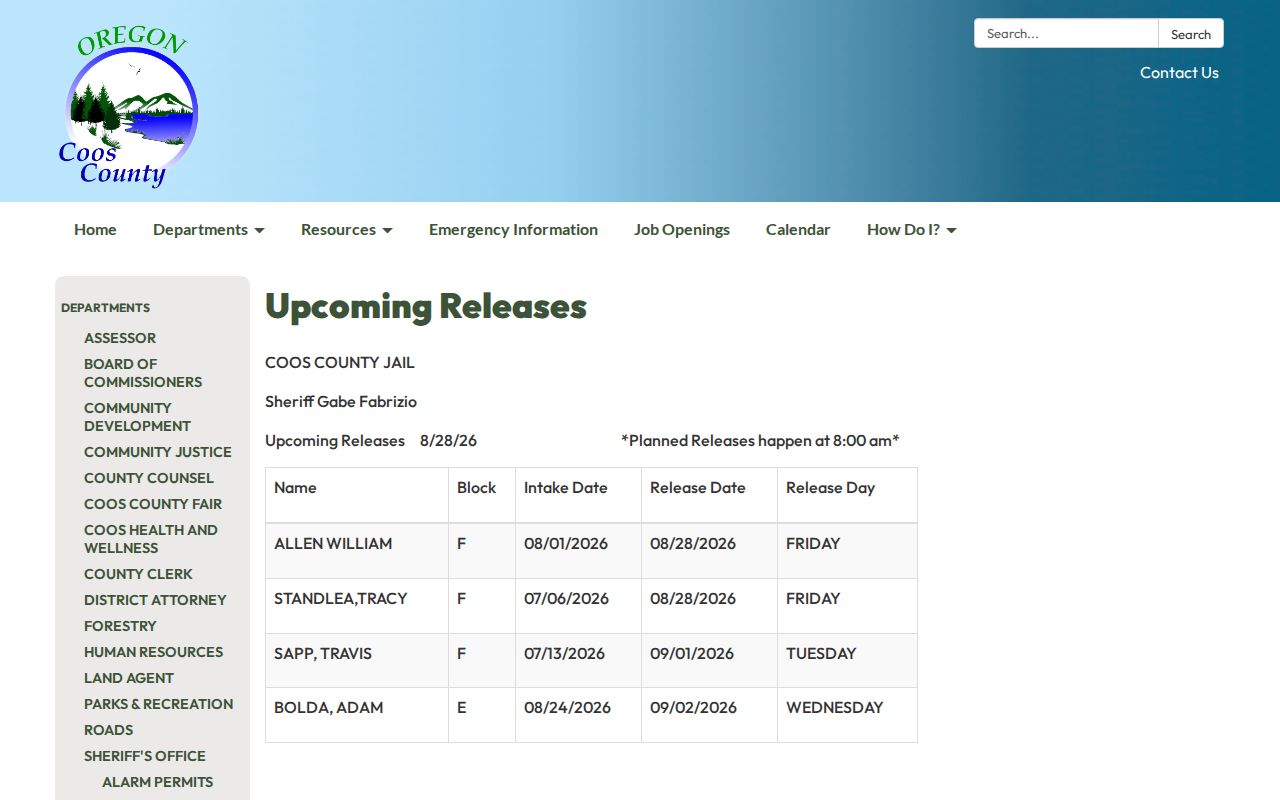Expand the Resources dropdown menu
The width and height of the screenshot is (1280, 800).
[346, 229]
